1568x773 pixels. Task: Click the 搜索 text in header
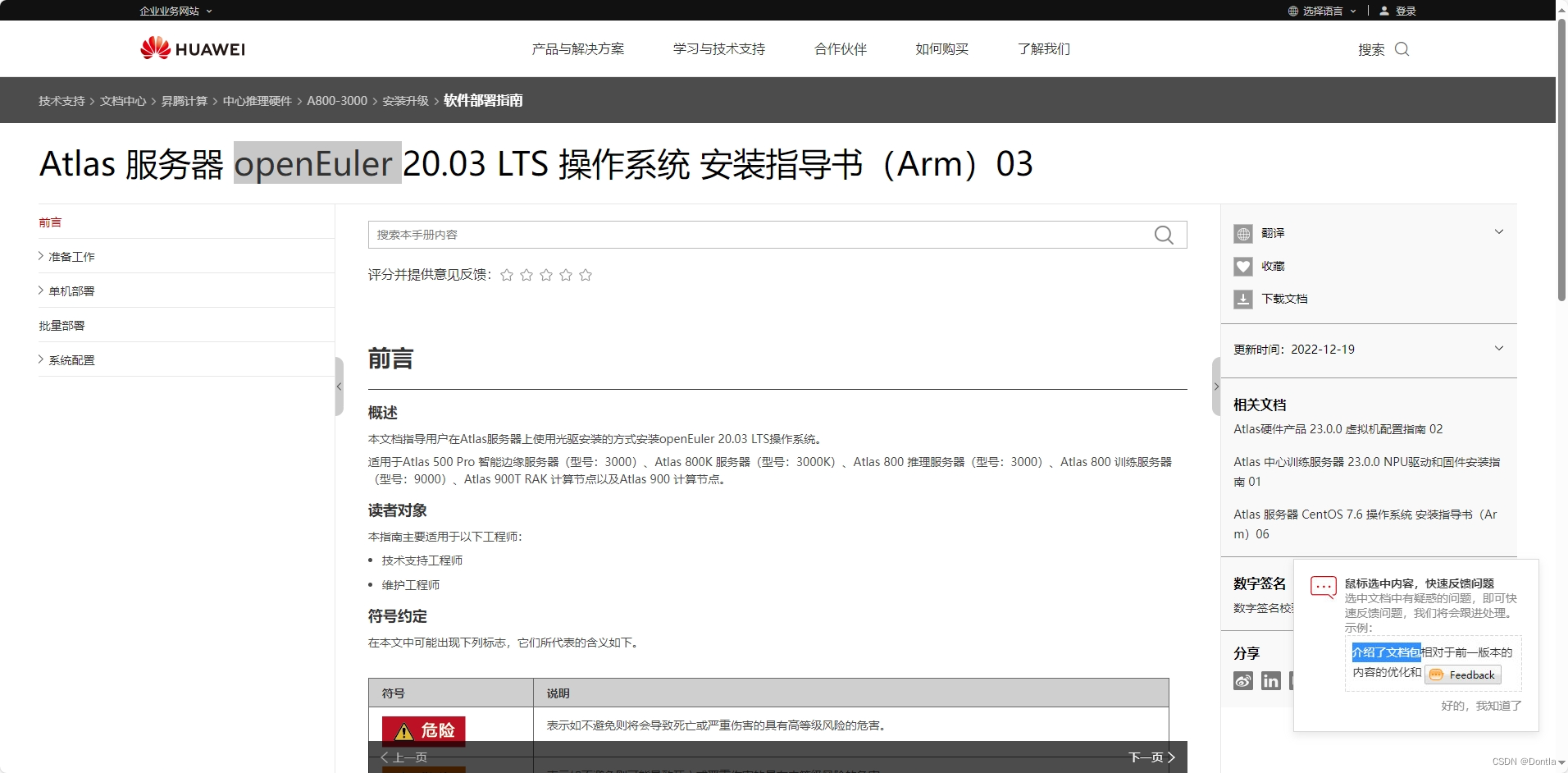click(x=1371, y=50)
